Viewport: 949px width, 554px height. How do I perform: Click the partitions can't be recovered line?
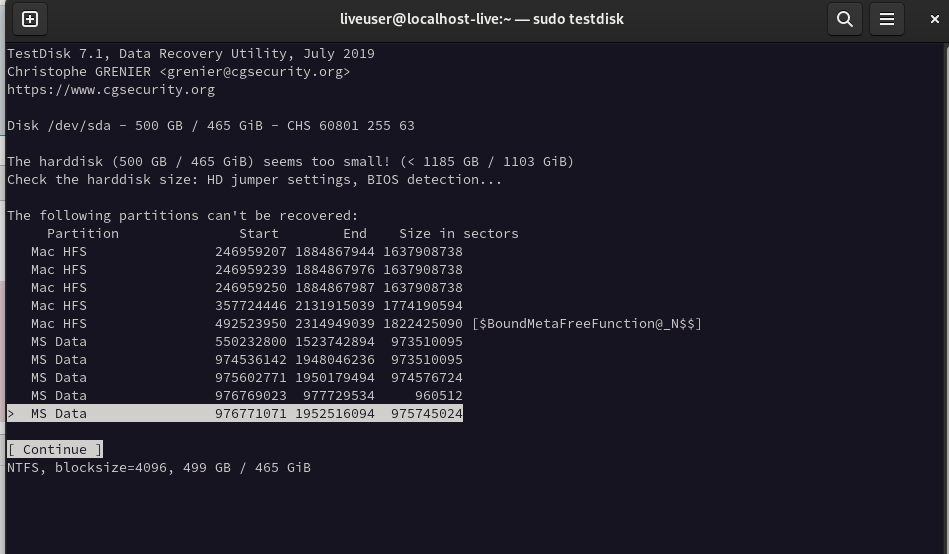pyautogui.click(x=183, y=216)
